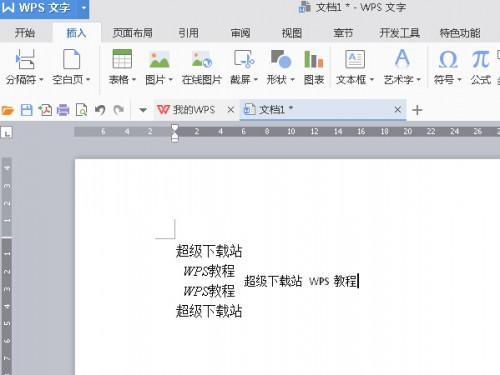Click the first-line indent marker on ruler
Screen dimensions: 500x375
point(175,128)
